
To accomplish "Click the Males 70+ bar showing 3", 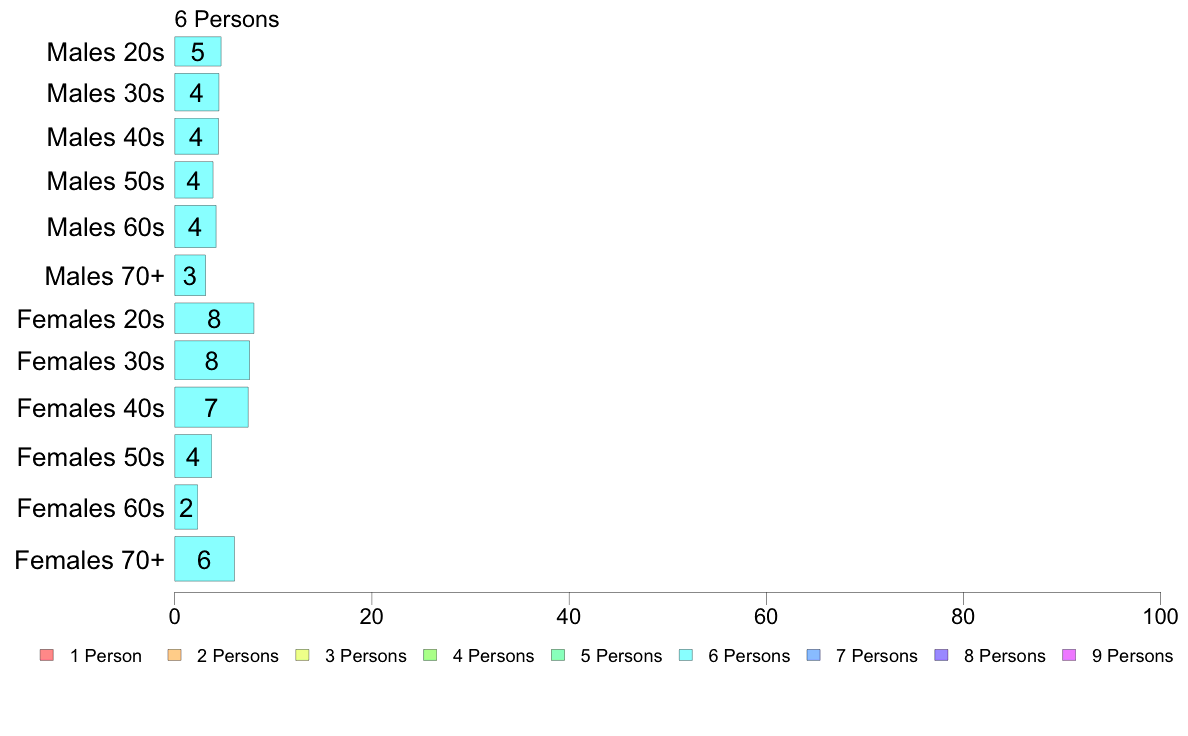I will [189, 275].
